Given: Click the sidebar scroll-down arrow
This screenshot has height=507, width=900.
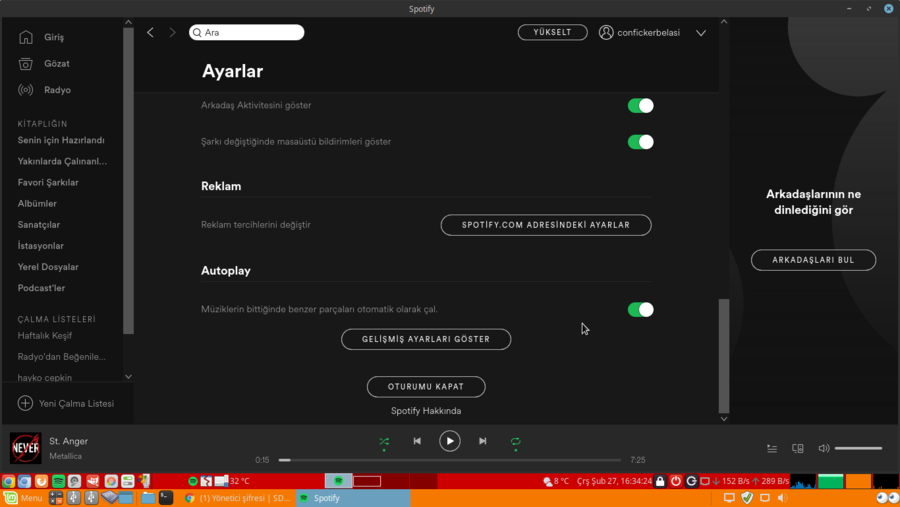Looking at the screenshot, I should click(129, 377).
